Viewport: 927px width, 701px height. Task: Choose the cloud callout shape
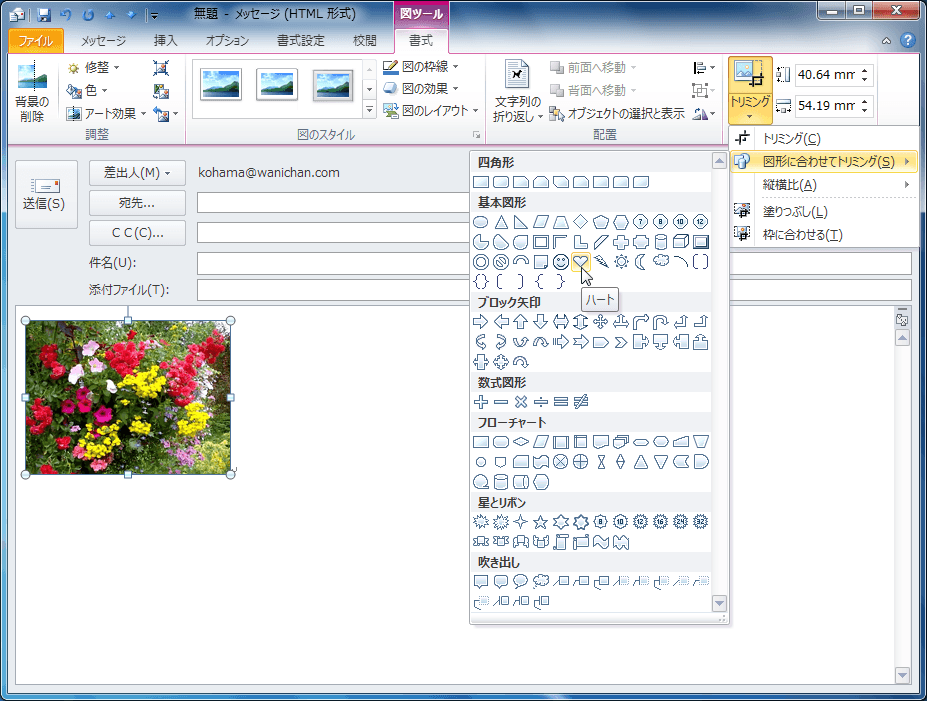(540, 582)
